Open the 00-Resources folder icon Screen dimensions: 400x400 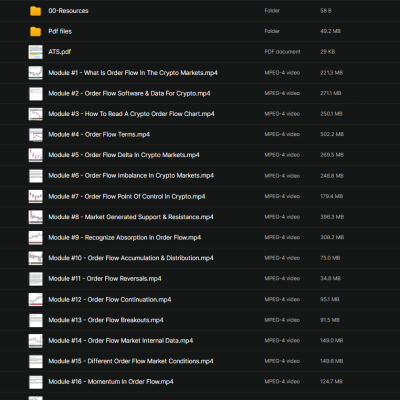pyautogui.click(x=35, y=11)
